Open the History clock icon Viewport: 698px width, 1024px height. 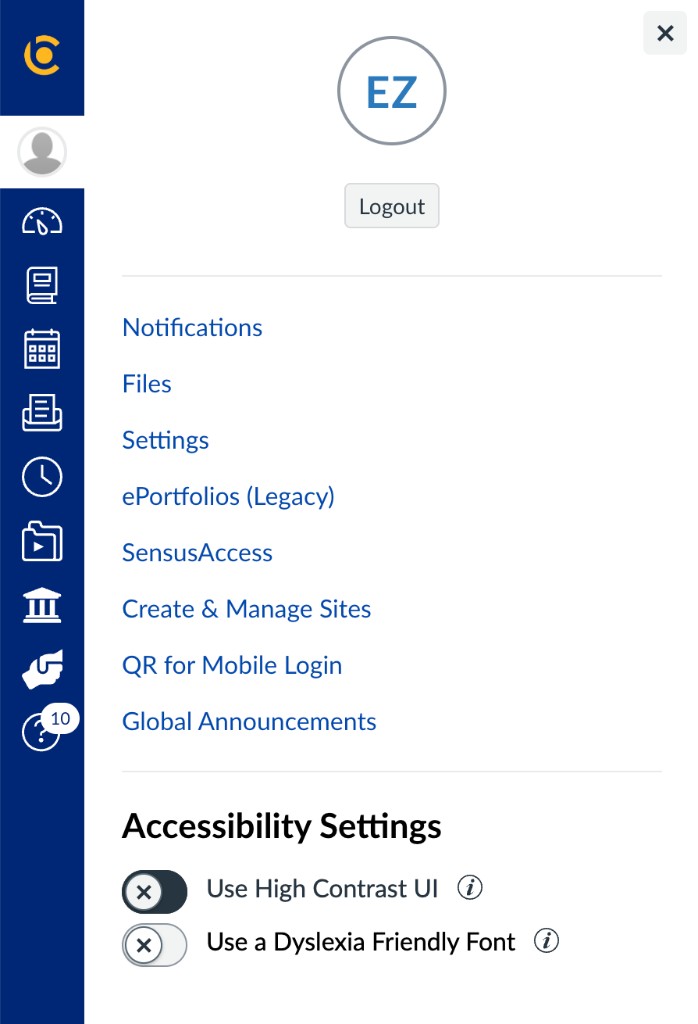pyautogui.click(x=42, y=476)
